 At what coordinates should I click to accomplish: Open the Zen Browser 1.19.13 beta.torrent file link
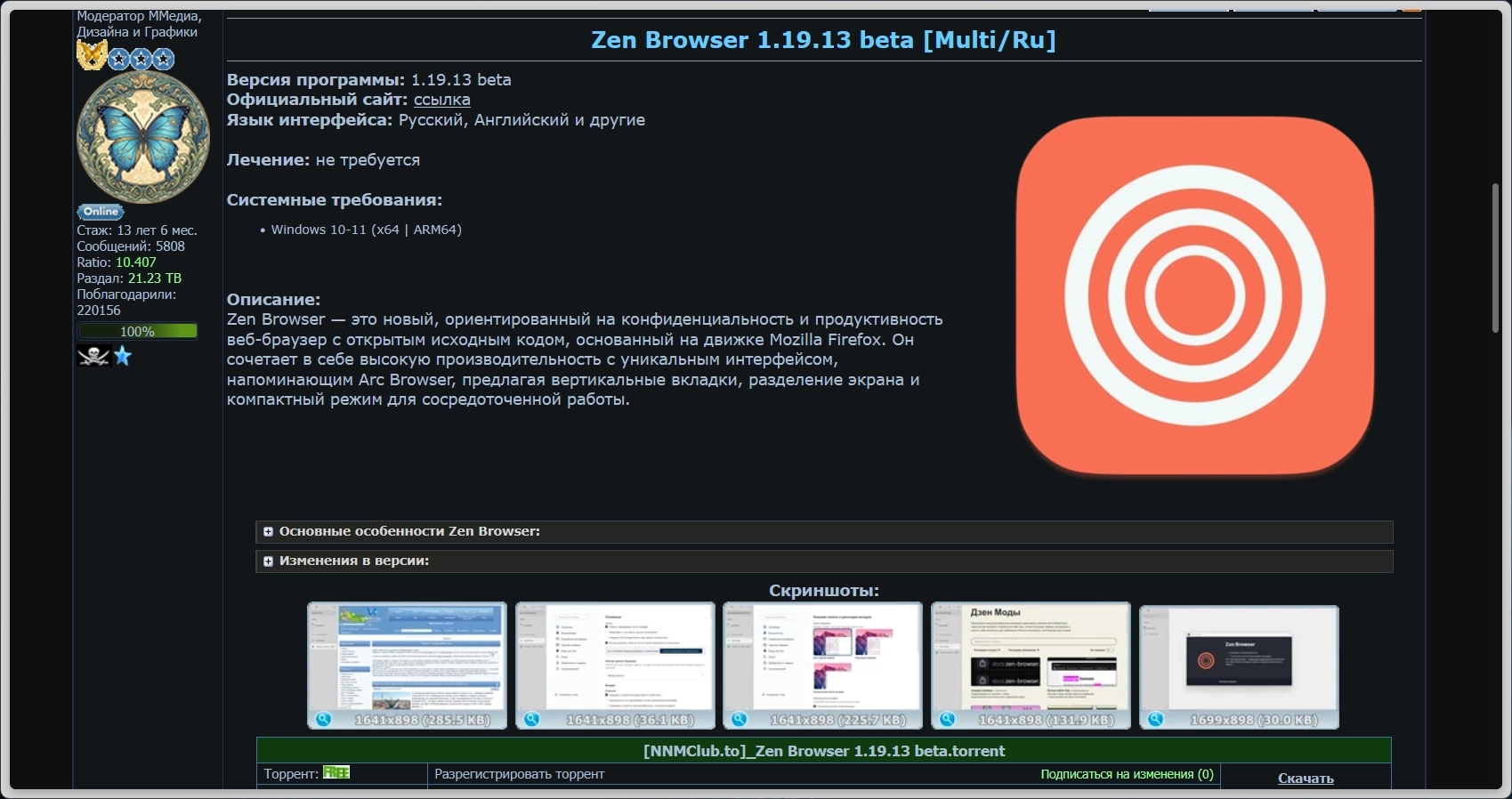(x=824, y=751)
